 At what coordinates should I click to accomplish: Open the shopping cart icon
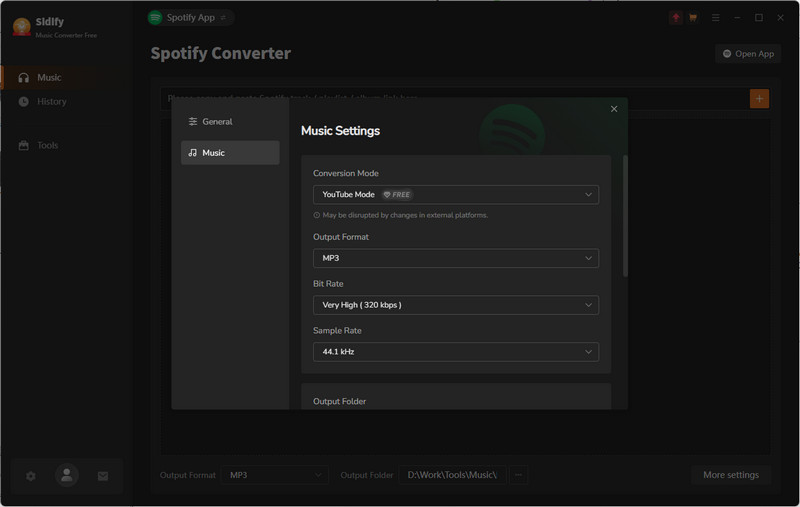[693, 18]
